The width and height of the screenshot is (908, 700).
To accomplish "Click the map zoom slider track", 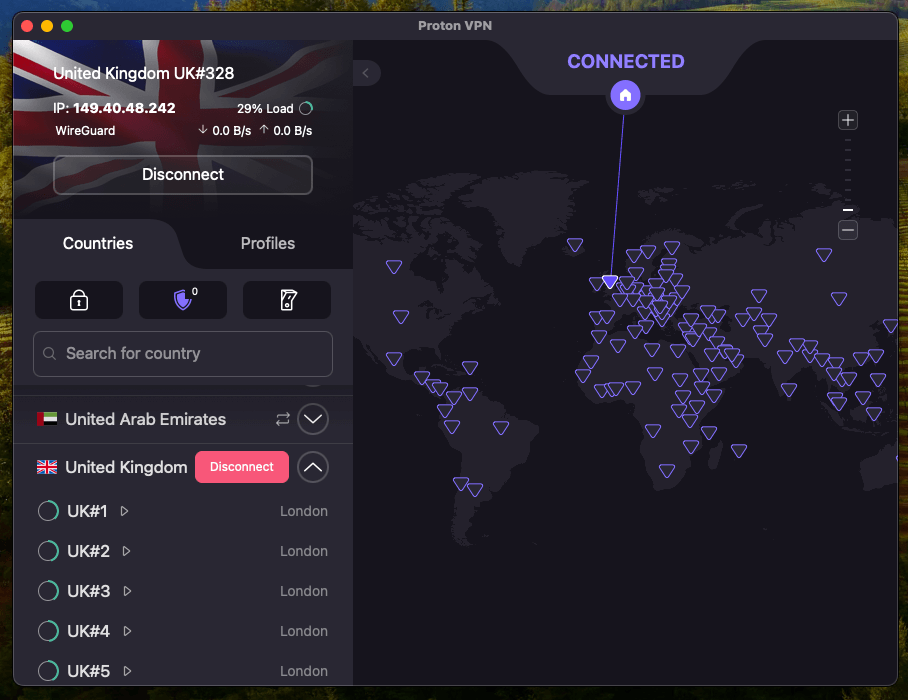I will pos(848,175).
